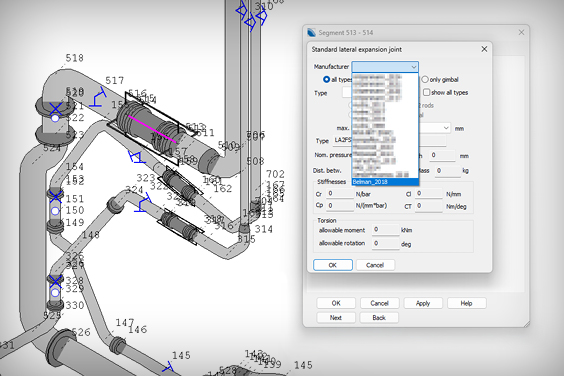Click the length field in mm
The height and width of the screenshot is (376, 564).
coord(442,155)
